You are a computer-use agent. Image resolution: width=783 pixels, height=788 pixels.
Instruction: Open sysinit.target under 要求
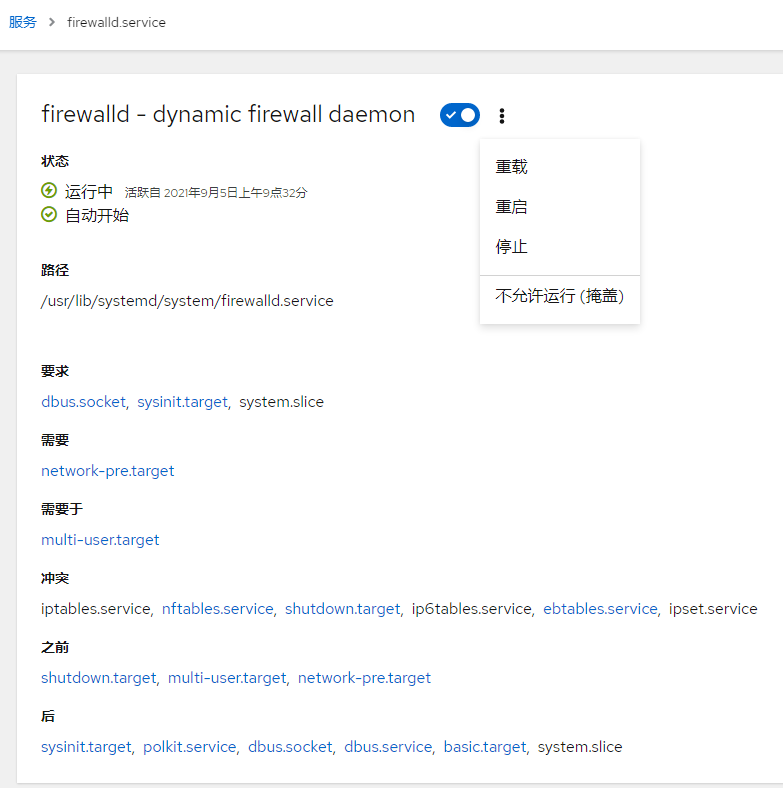[x=182, y=402]
